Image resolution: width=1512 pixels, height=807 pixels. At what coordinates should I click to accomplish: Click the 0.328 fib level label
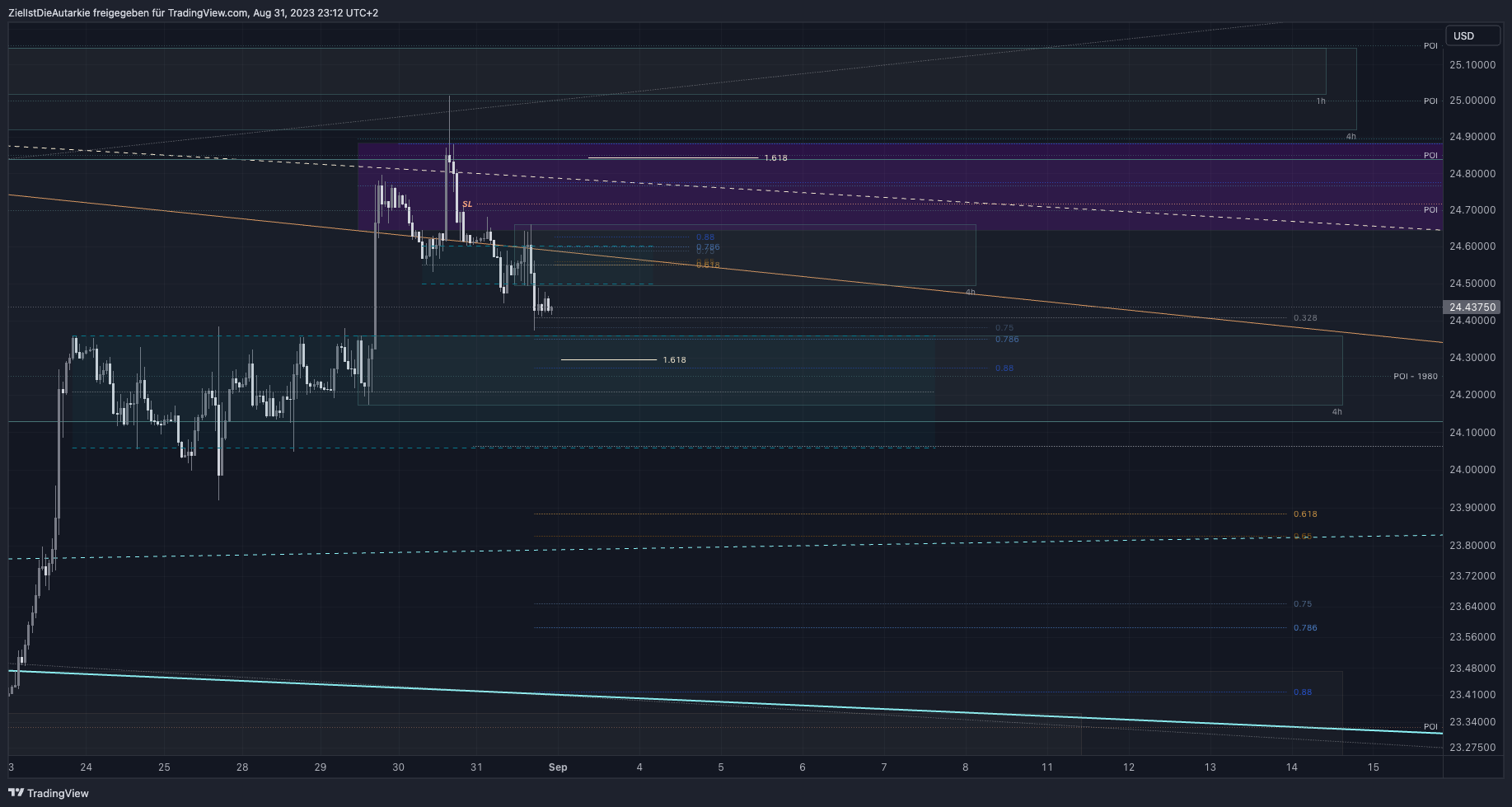pos(1305,317)
